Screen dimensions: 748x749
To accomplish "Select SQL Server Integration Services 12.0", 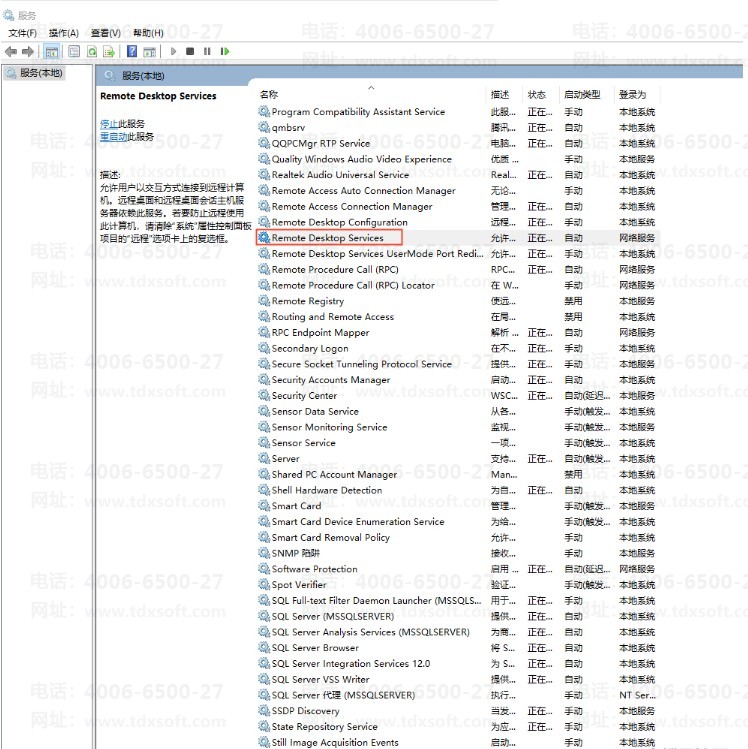I will (459, 663).
